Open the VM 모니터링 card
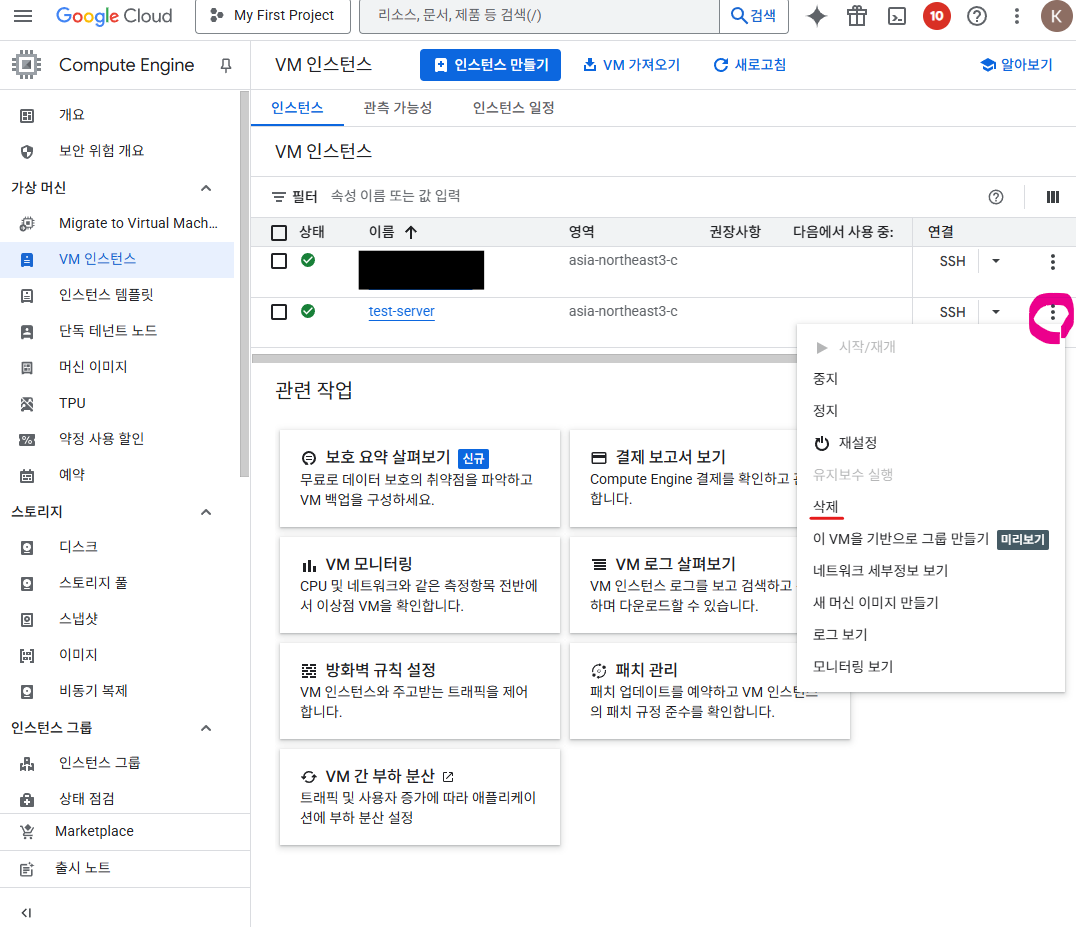The image size is (1076, 927). click(420, 585)
